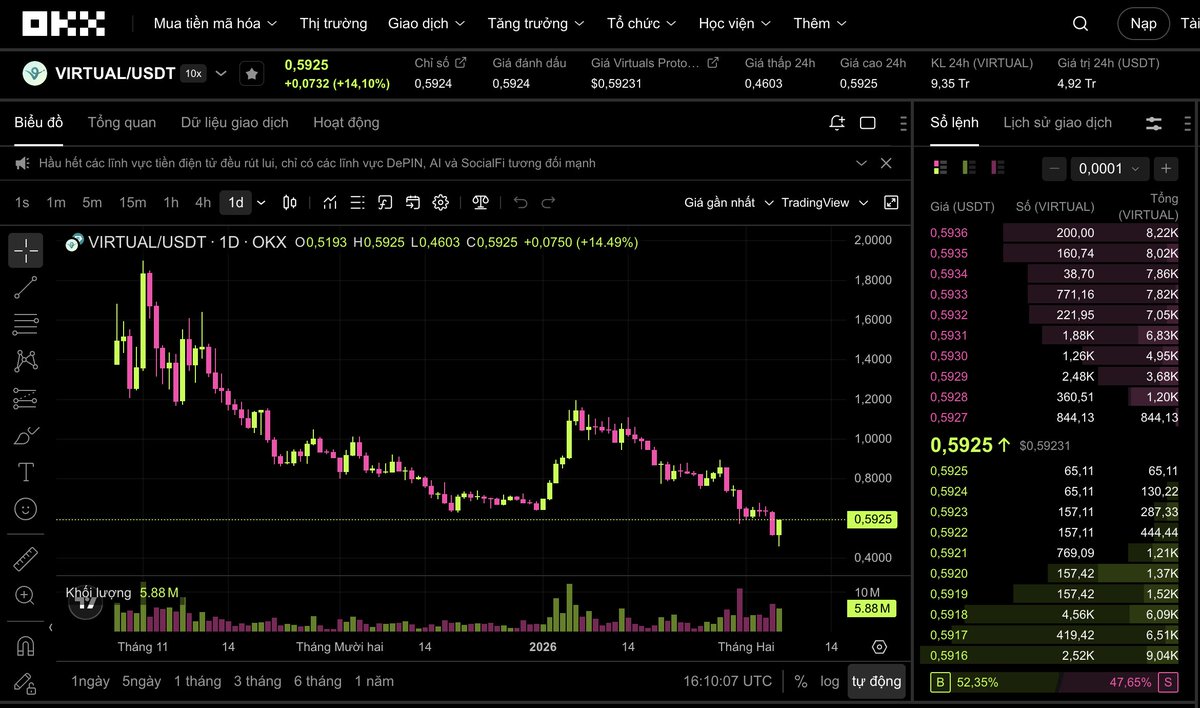The width and height of the screenshot is (1200, 708).
Task: Expand more timeframes chevron after 1d
Action: click(262, 203)
